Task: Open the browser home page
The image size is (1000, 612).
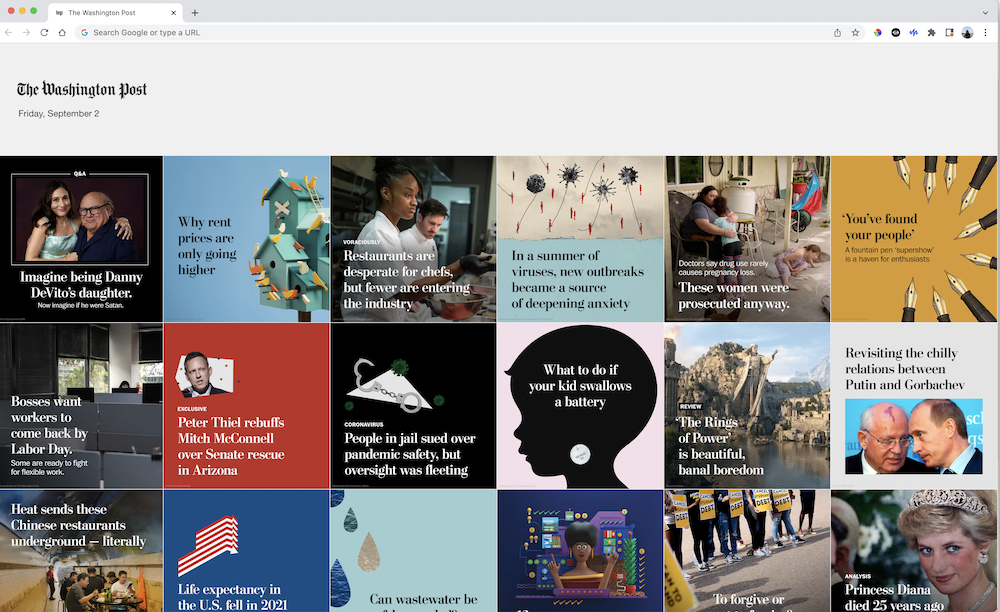Action: [x=62, y=33]
